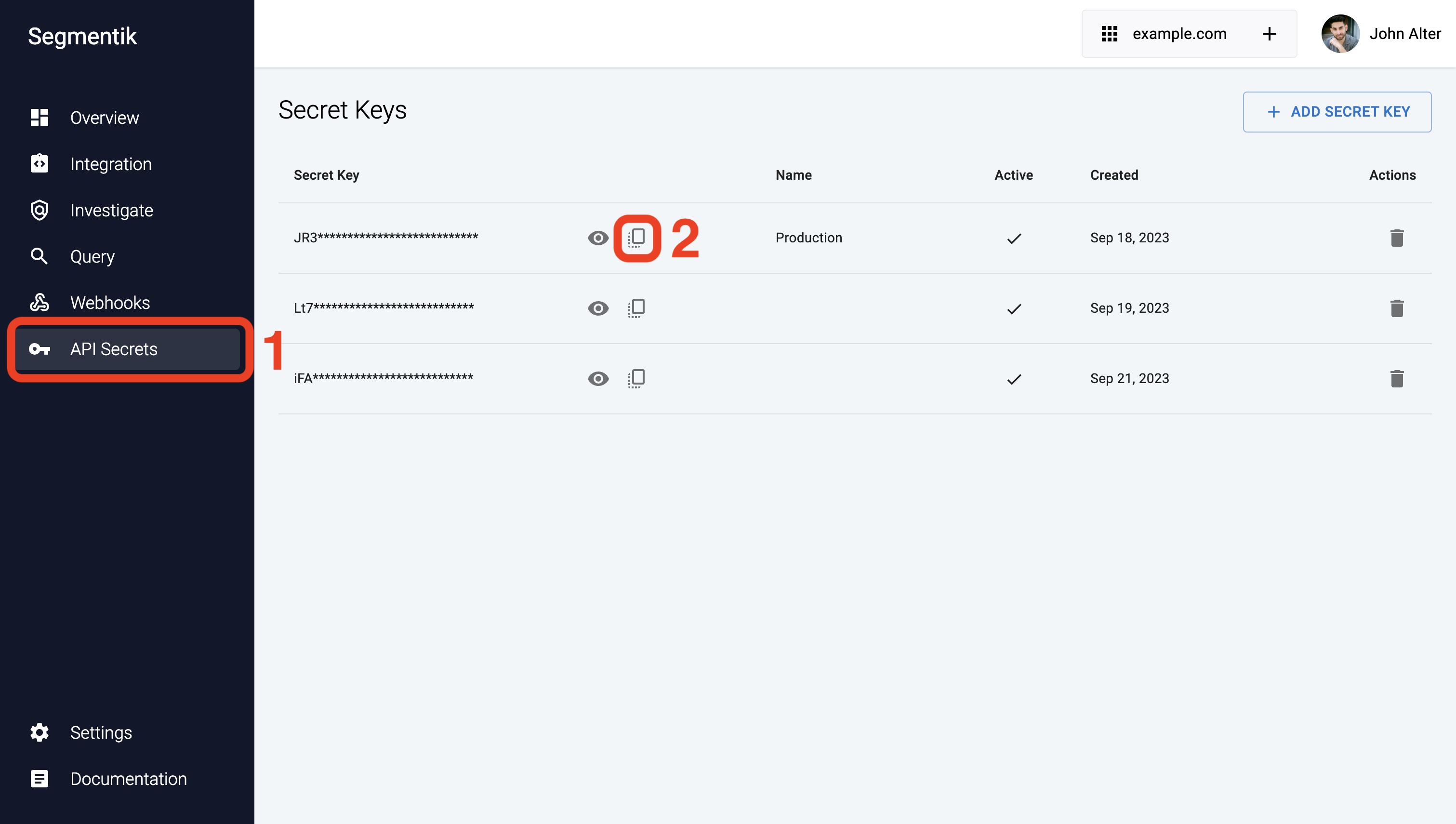Toggle active status for iFA key

coord(1014,378)
